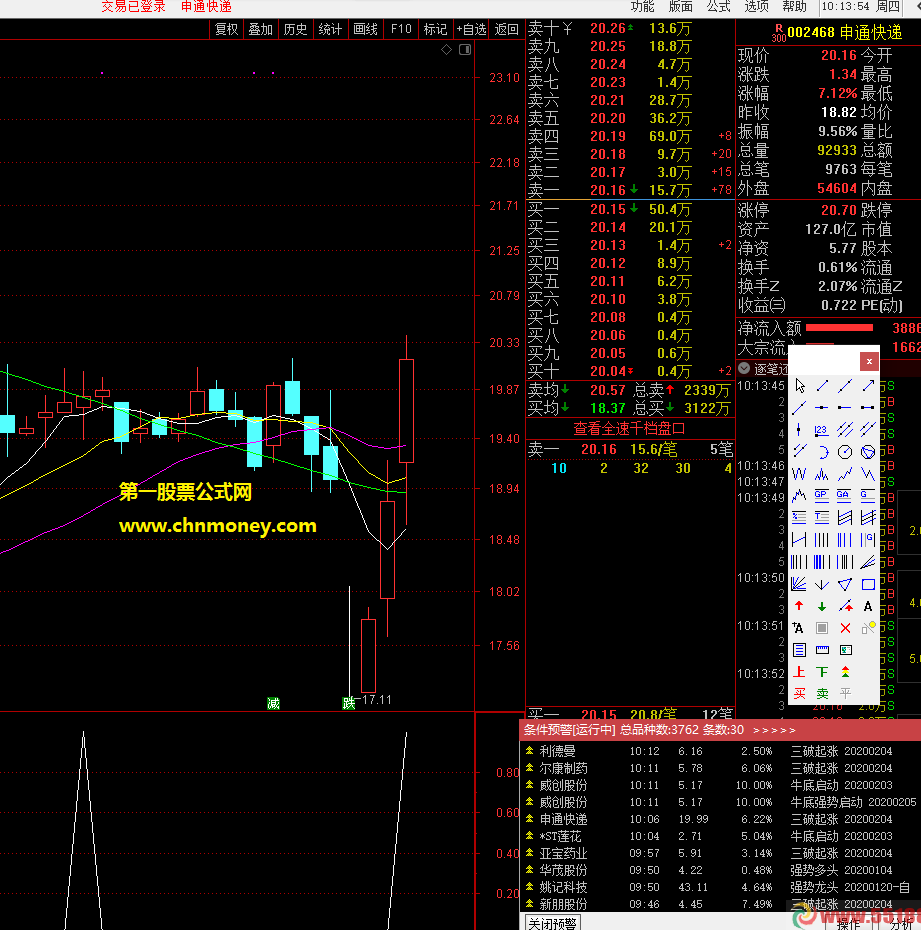The width and height of the screenshot is (921, 930).
Task: Select the 123 price label tool
Action: tap(822, 429)
